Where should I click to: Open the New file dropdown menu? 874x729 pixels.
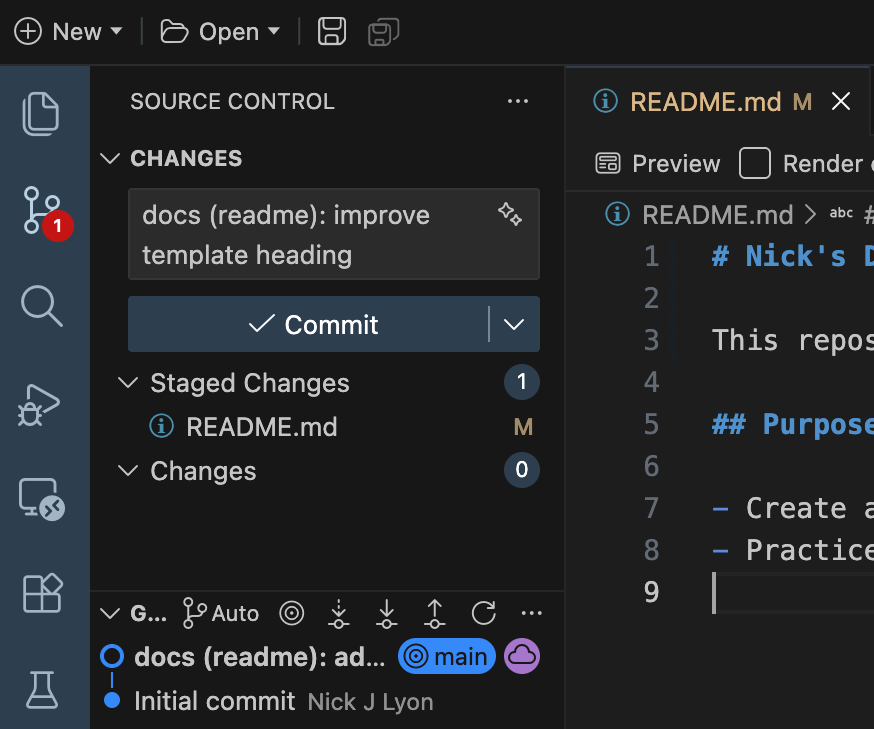coord(68,32)
